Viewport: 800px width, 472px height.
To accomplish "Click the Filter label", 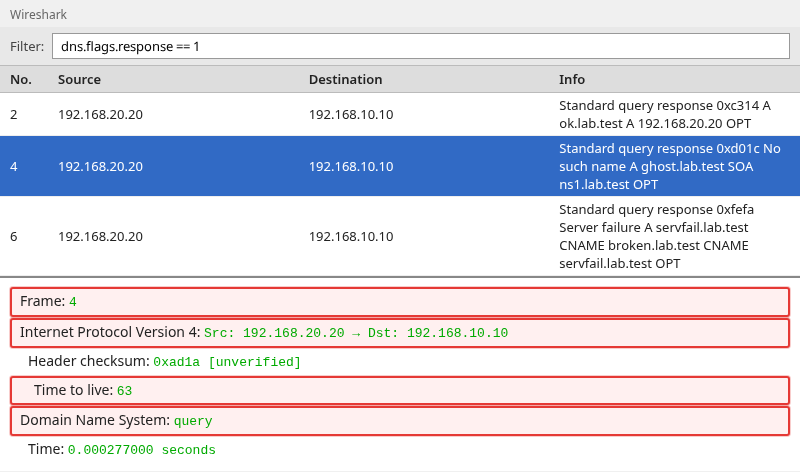I will click(27, 46).
